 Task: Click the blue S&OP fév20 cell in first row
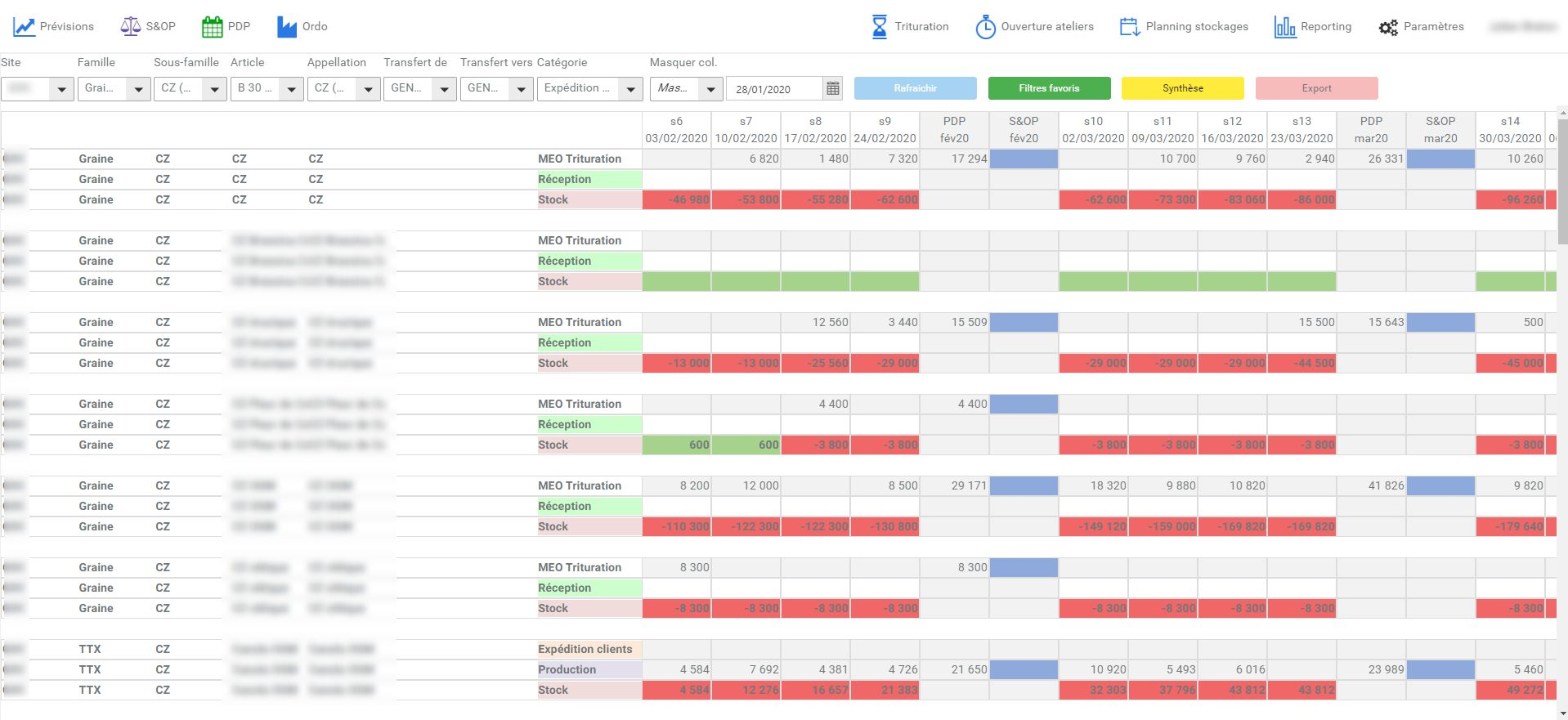tap(1024, 159)
